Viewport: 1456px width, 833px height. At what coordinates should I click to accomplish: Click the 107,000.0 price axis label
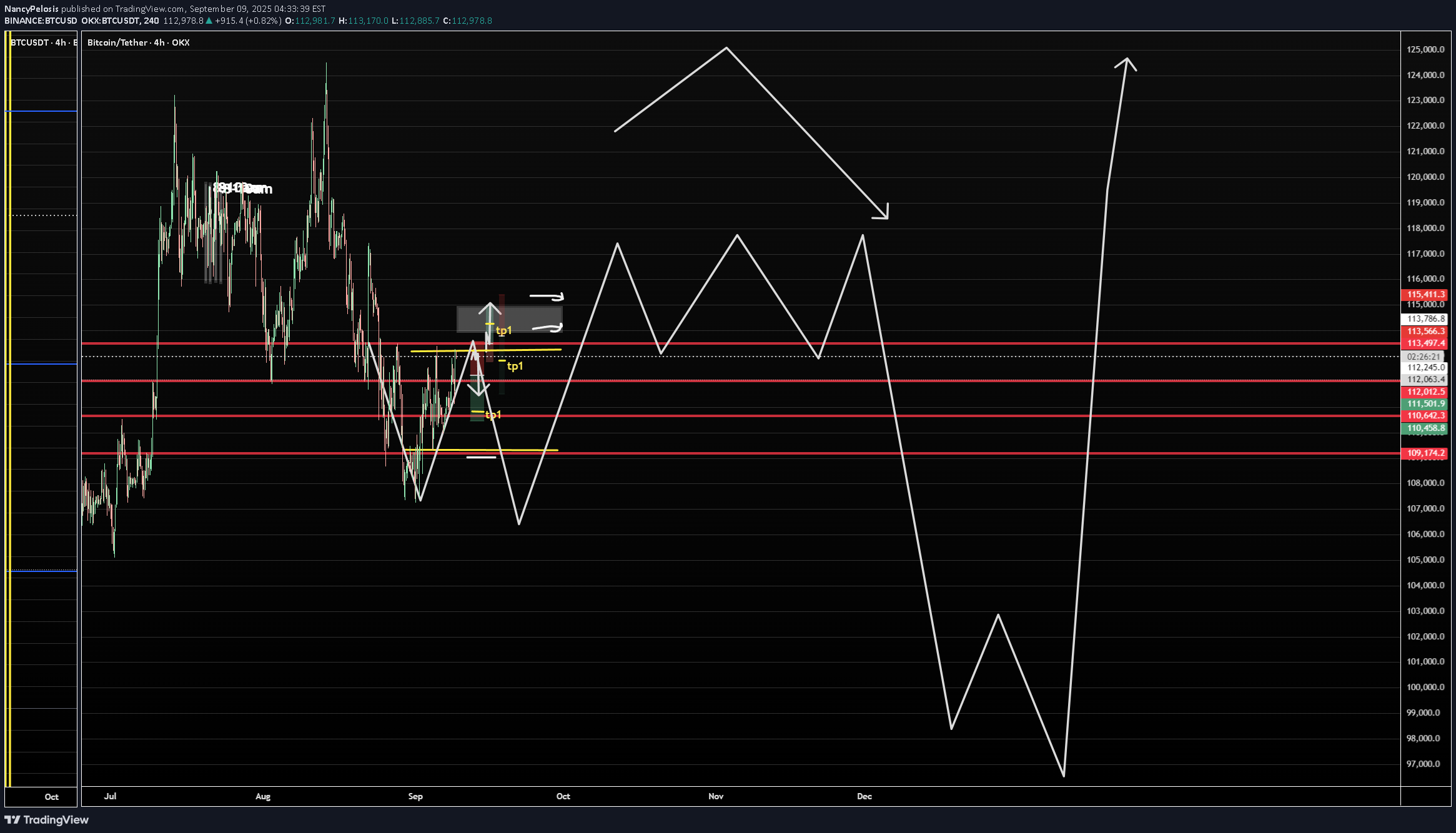[1425, 508]
